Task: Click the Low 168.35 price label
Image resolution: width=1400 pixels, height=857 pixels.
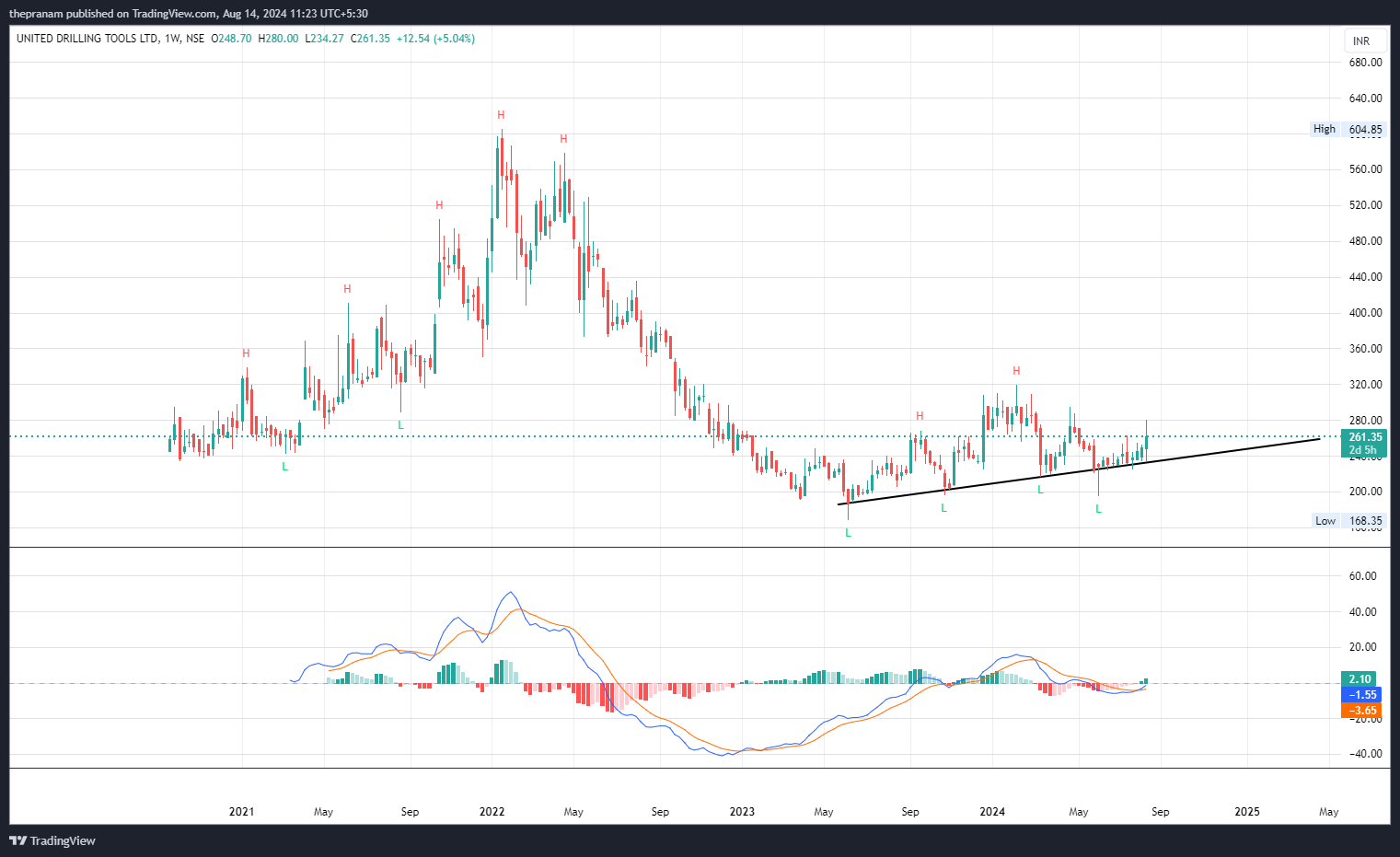Action: click(x=1348, y=521)
